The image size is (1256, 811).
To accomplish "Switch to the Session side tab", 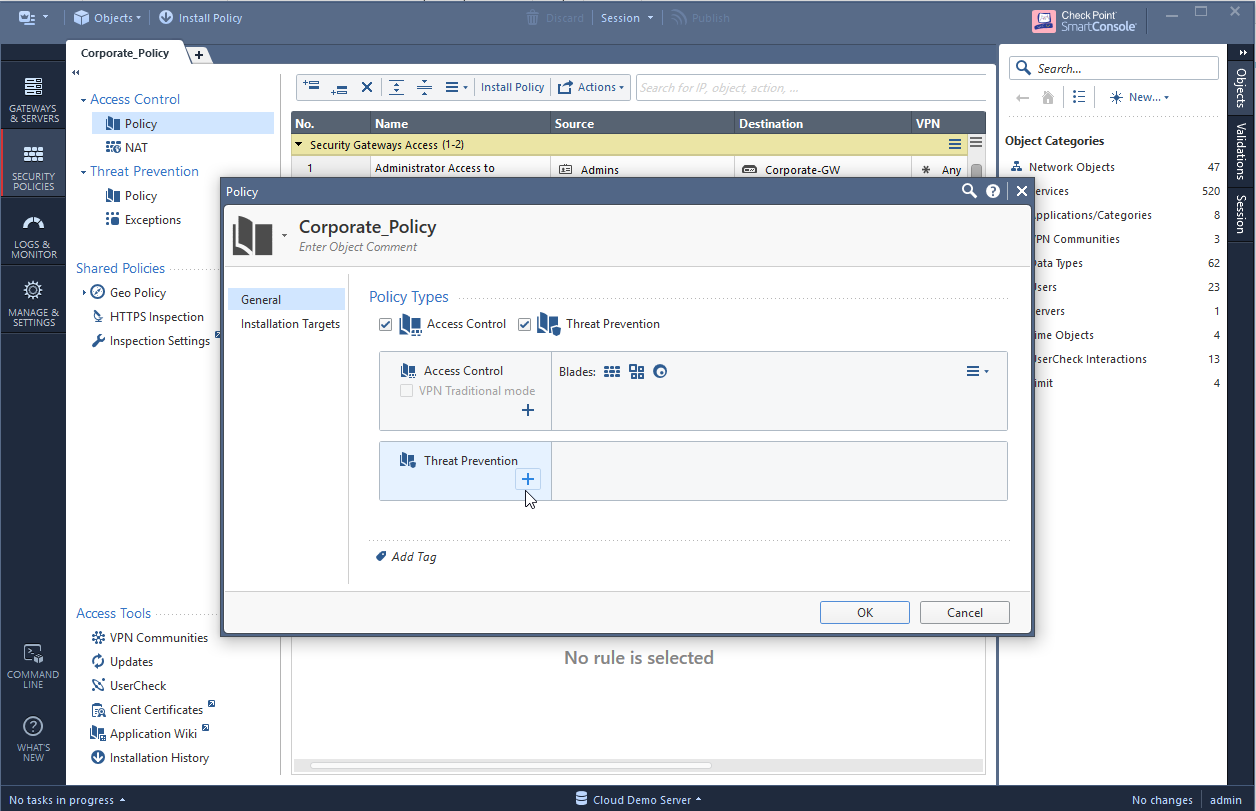I will point(1241,214).
